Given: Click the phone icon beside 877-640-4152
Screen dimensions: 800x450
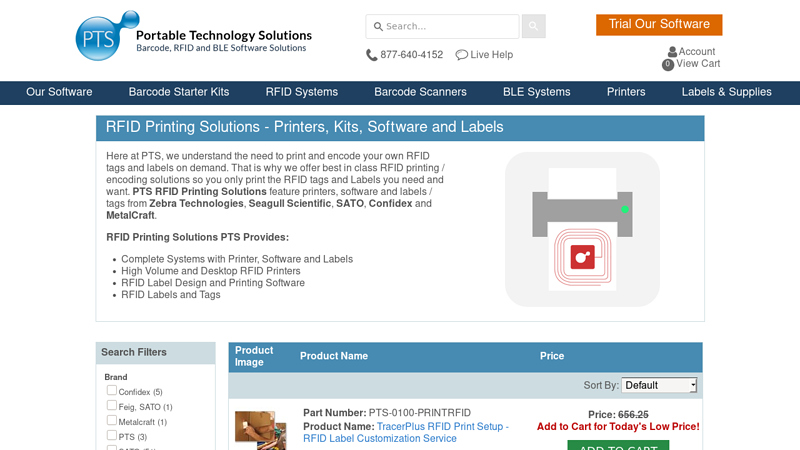Looking at the screenshot, I should click(x=371, y=55).
